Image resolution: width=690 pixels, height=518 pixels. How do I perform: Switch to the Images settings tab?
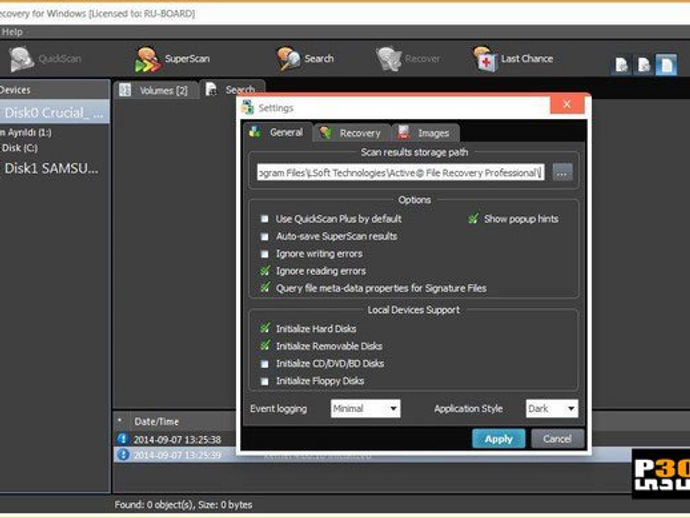tap(426, 133)
